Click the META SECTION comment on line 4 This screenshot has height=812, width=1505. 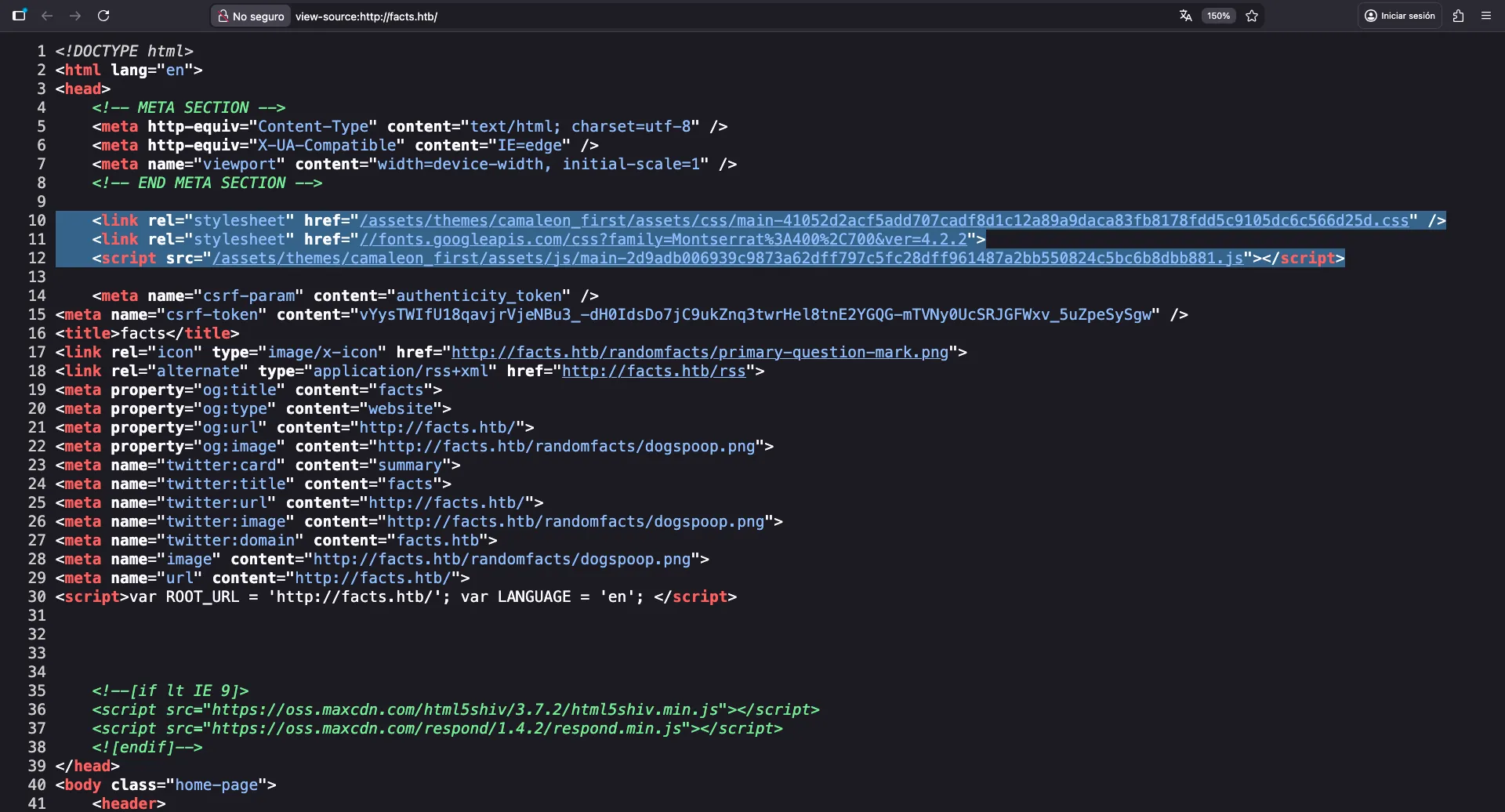click(x=189, y=107)
